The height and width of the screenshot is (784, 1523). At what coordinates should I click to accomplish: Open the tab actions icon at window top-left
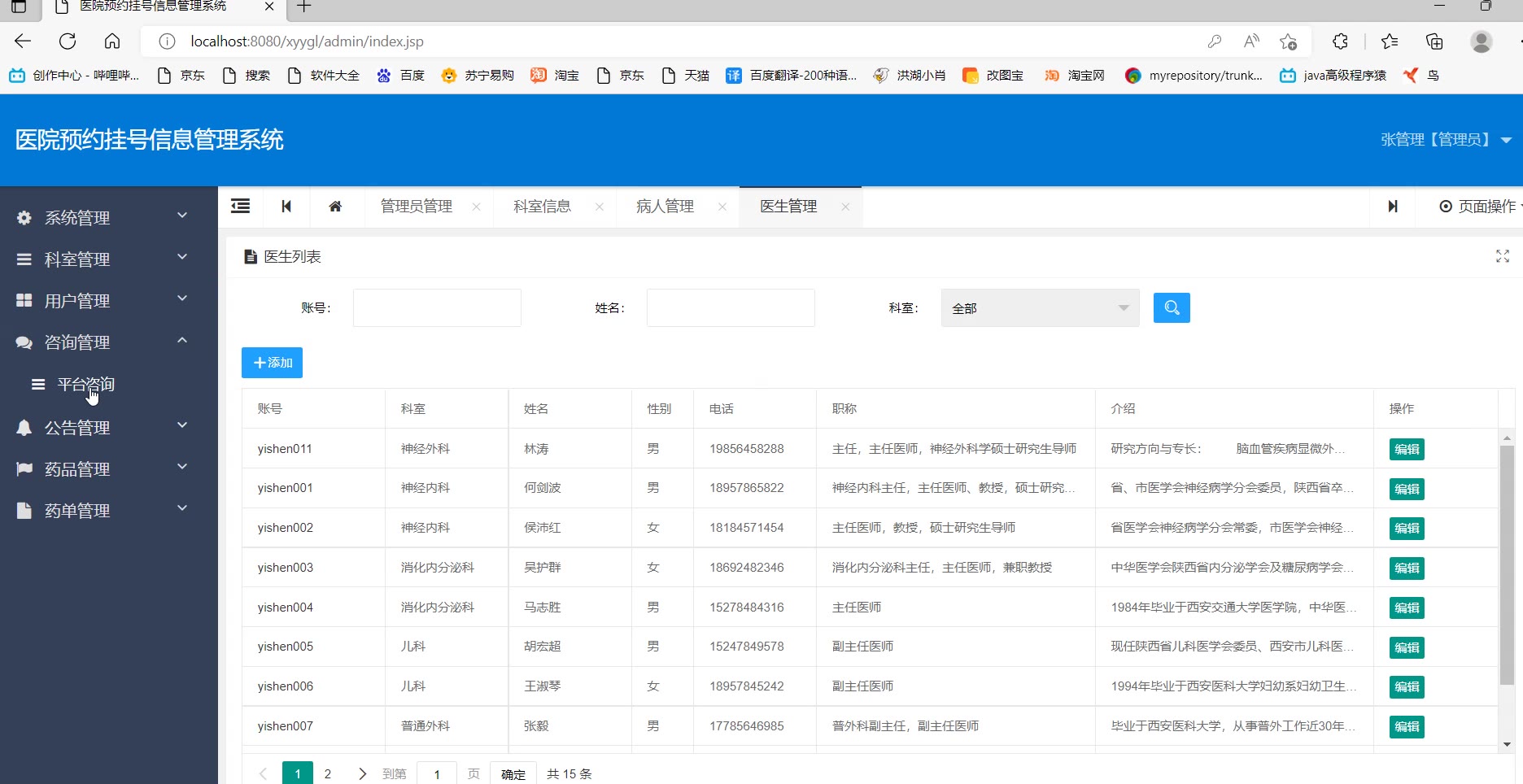pyautogui.click(x=19, y=7)
